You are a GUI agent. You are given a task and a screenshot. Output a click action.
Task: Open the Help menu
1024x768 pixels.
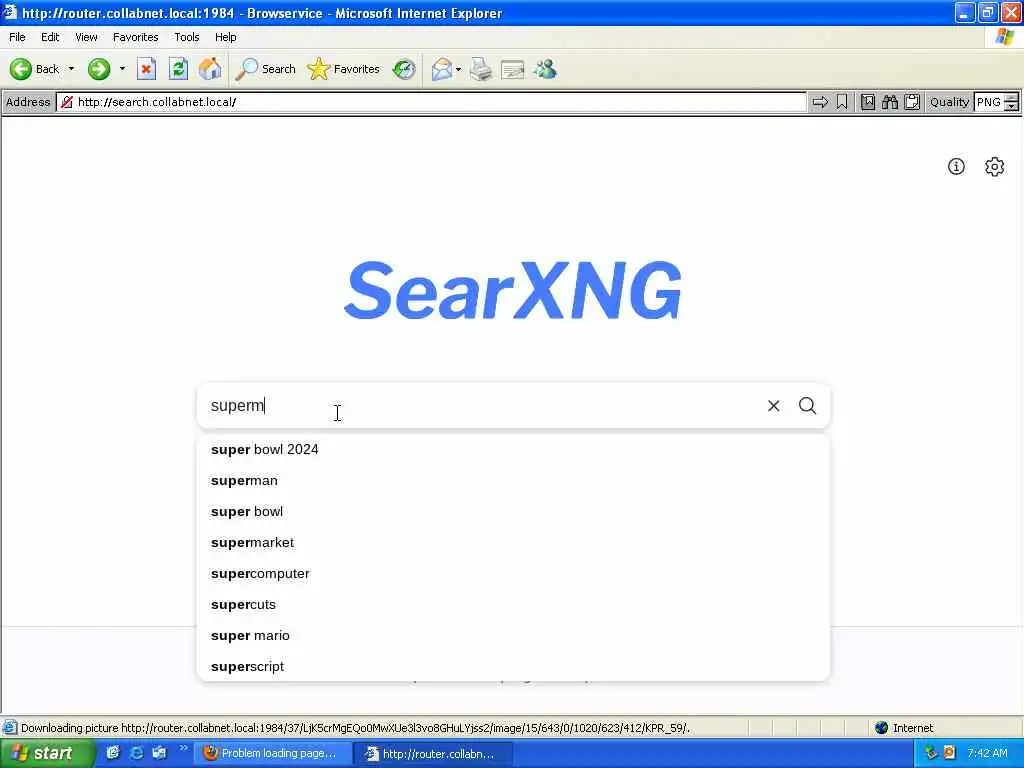coord(225,37)
